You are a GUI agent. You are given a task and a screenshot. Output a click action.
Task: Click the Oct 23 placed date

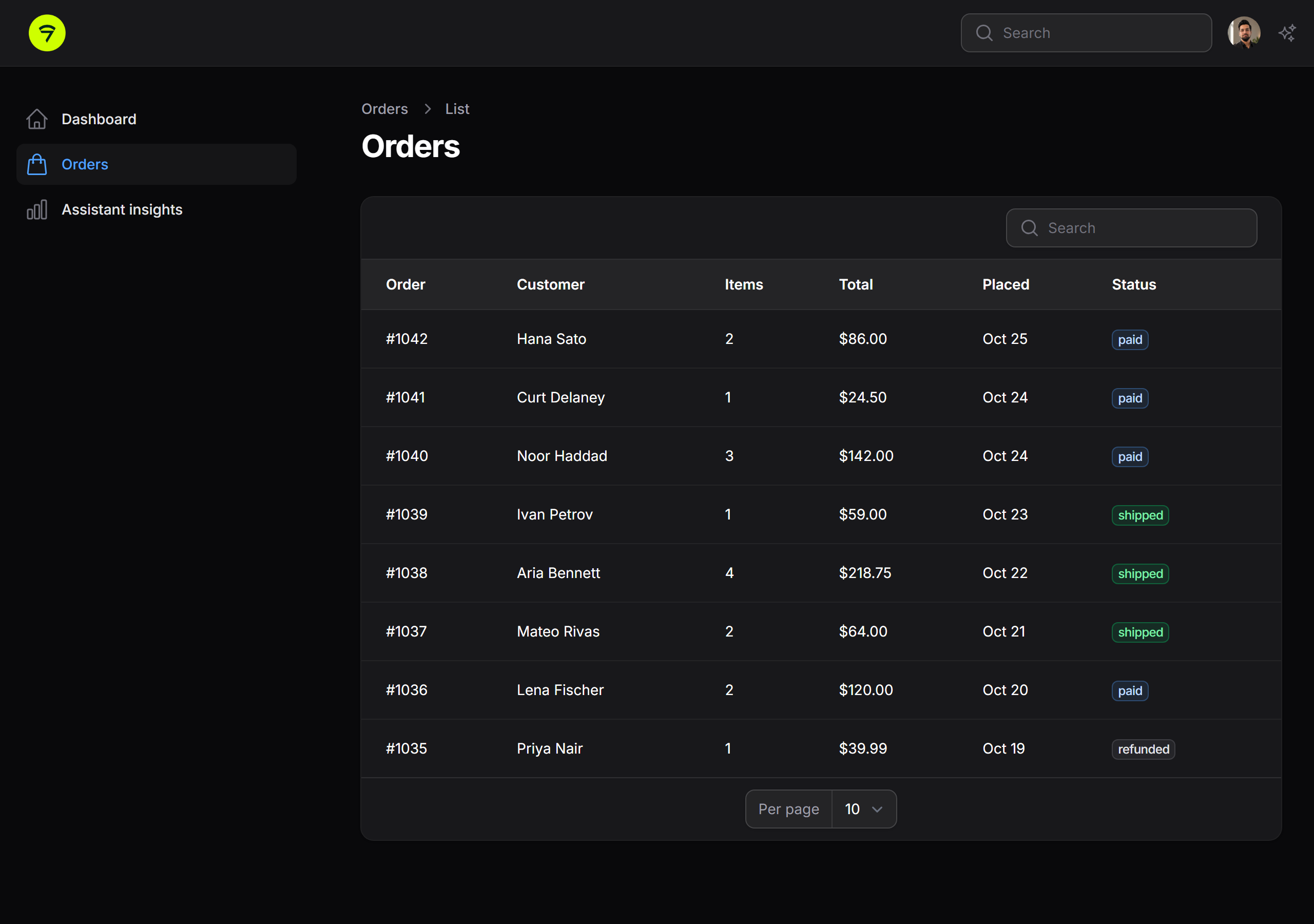(1005, 514)
